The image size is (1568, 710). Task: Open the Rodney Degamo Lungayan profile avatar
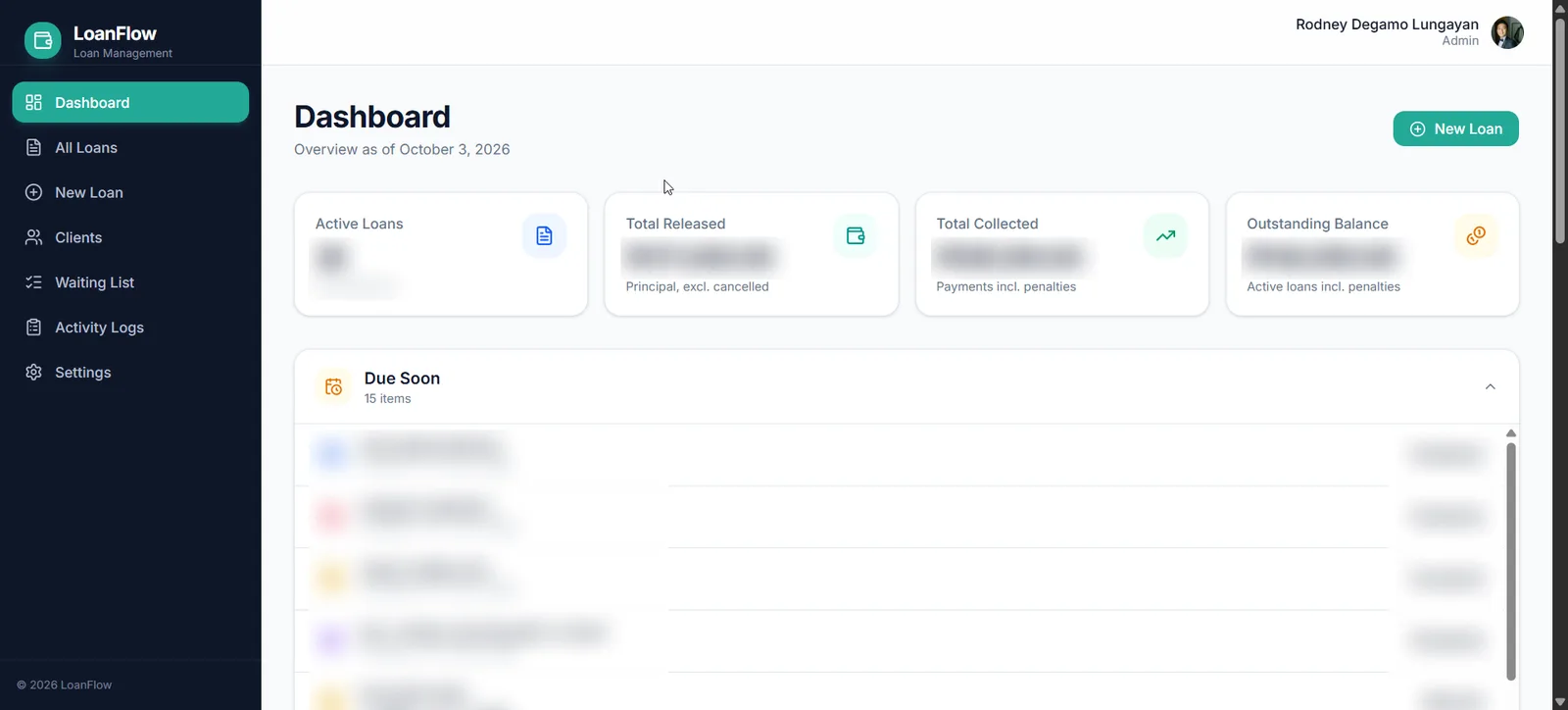click(1507, 32)
